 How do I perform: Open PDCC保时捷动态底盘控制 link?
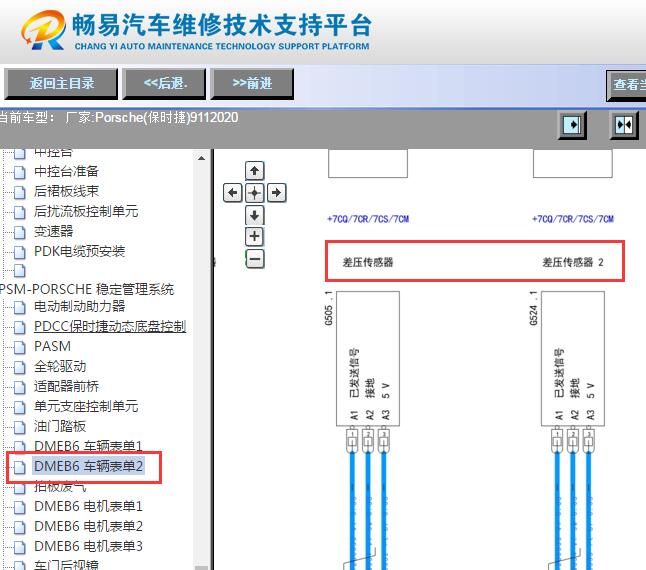click(x=110, y=326)
